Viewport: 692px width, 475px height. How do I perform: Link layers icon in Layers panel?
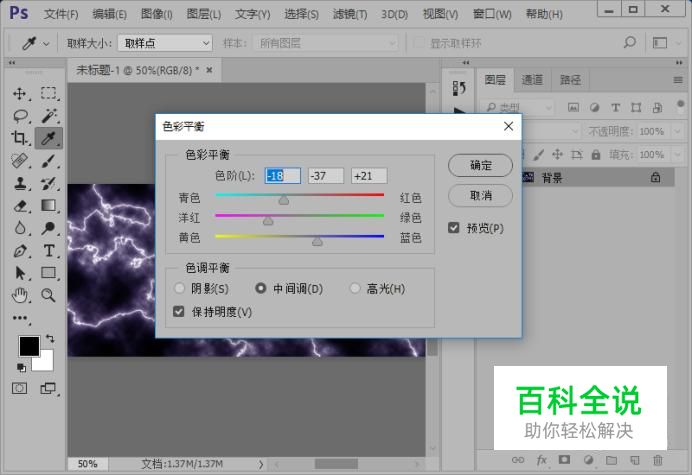click(x=518, y=460)
